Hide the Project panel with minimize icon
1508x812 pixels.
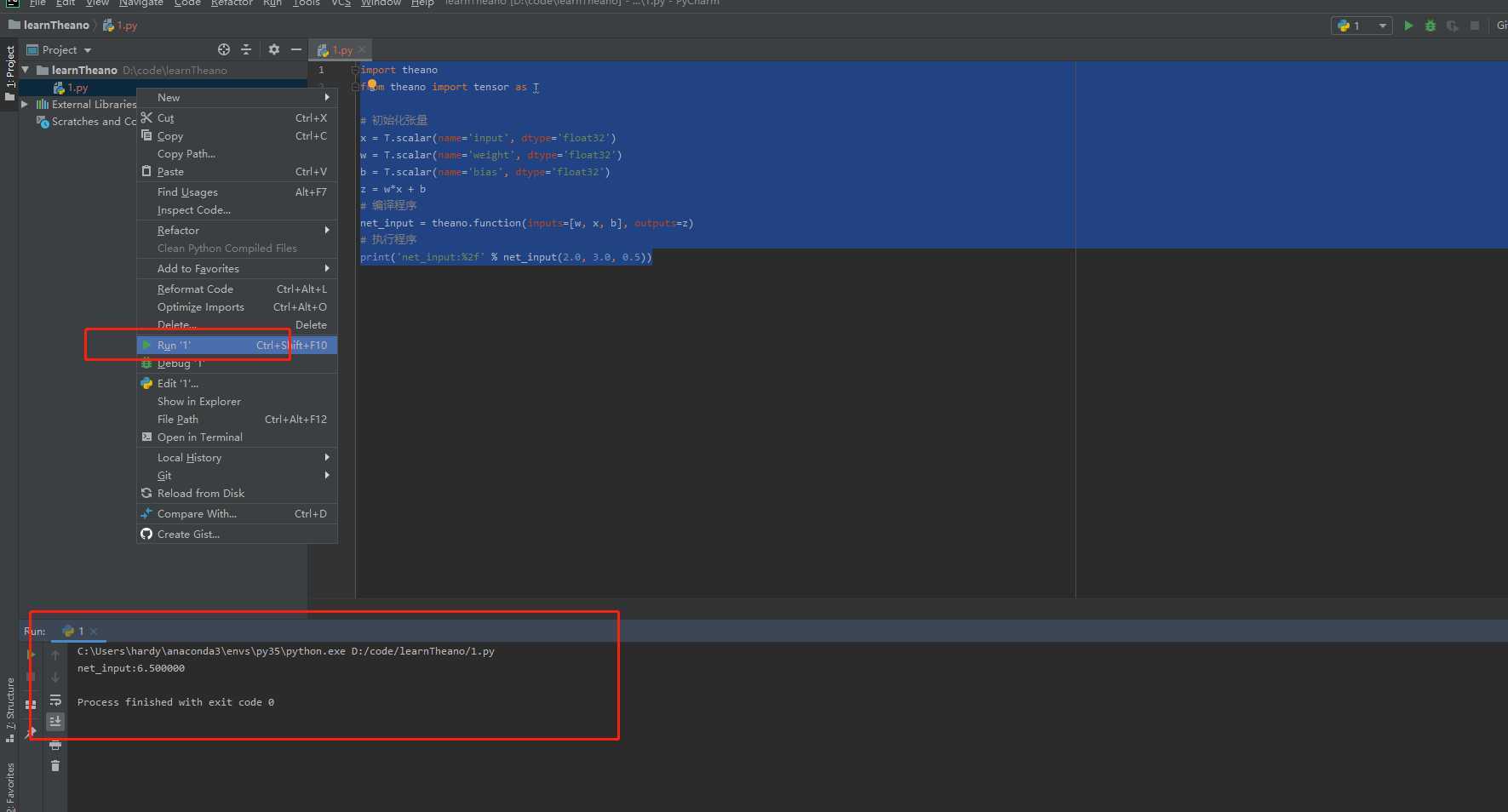tap(296, 49)
